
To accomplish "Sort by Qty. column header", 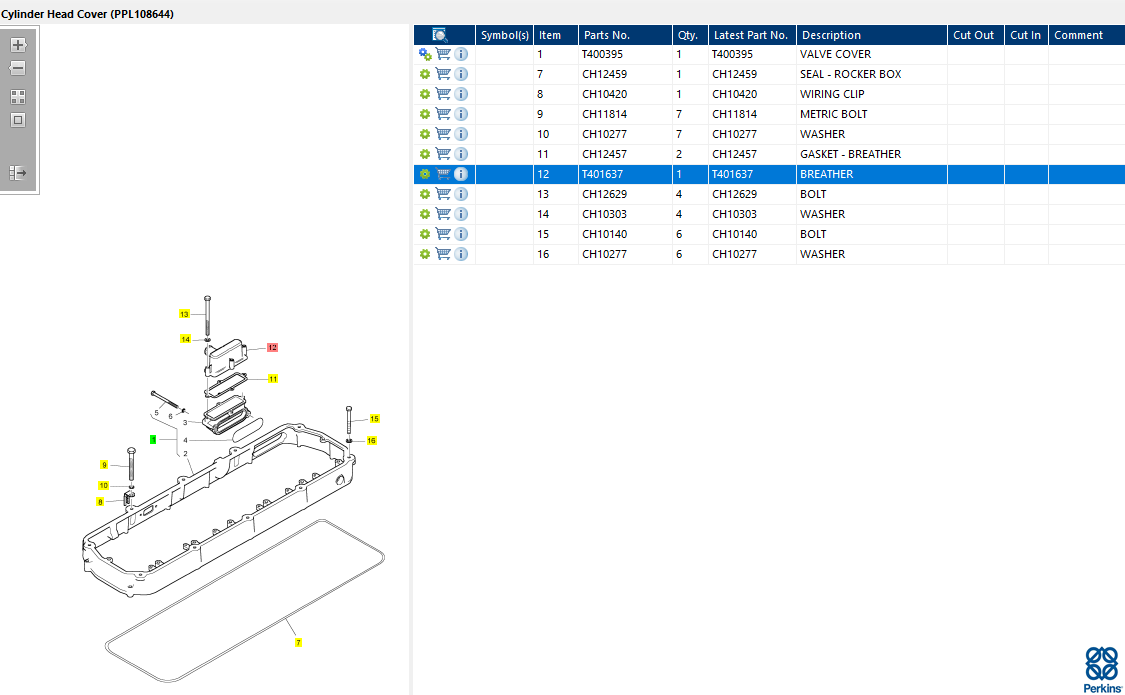I will pos(690,35).
